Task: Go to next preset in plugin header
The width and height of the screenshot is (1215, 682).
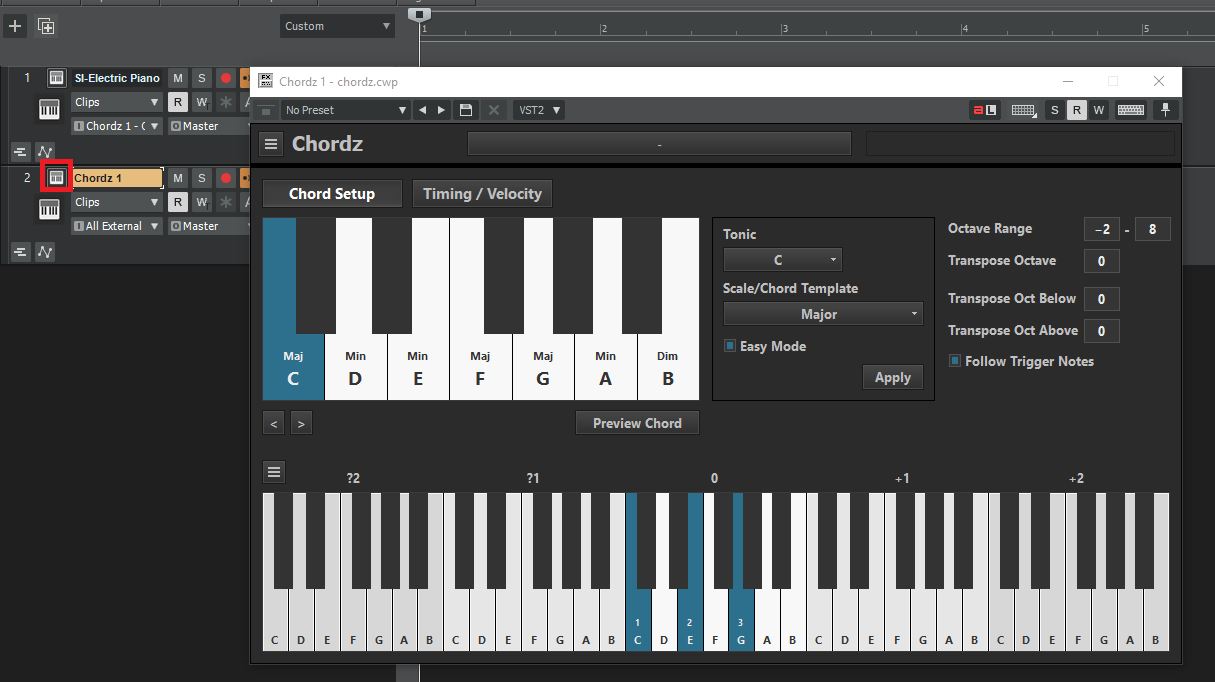Action: pos(441,110)
